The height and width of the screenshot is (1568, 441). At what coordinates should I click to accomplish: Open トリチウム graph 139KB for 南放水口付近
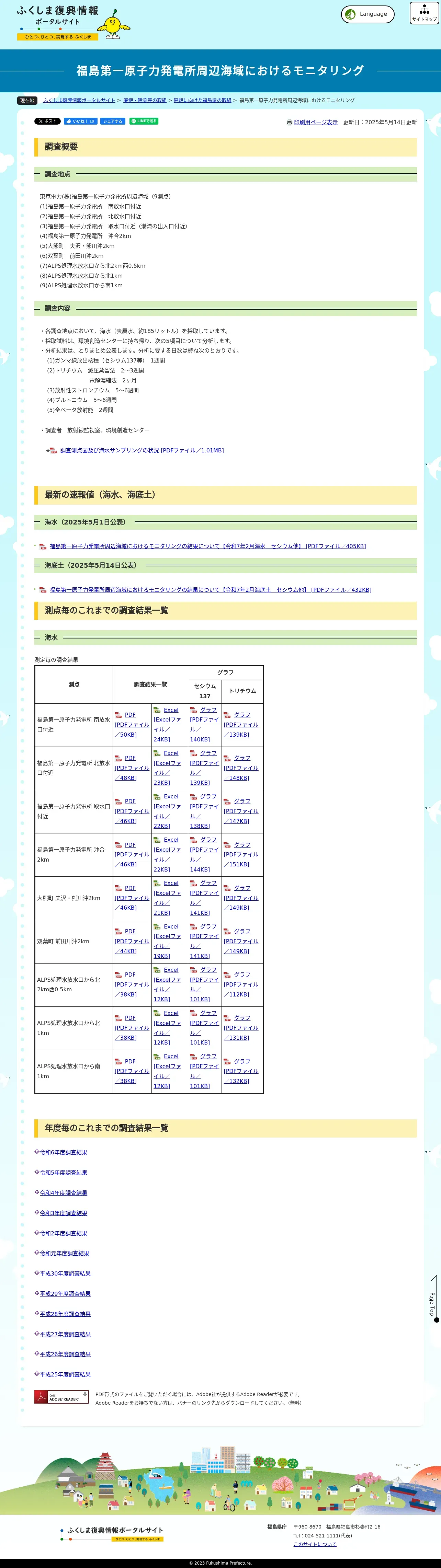click(x=241, y=725)
